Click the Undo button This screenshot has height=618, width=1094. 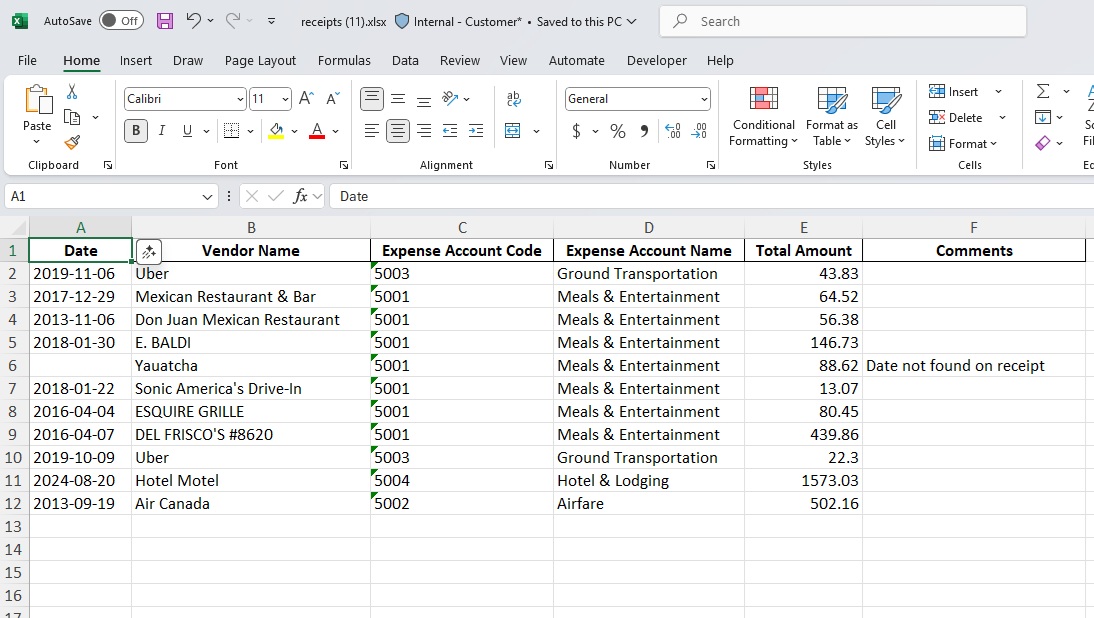tap(194, 19)
